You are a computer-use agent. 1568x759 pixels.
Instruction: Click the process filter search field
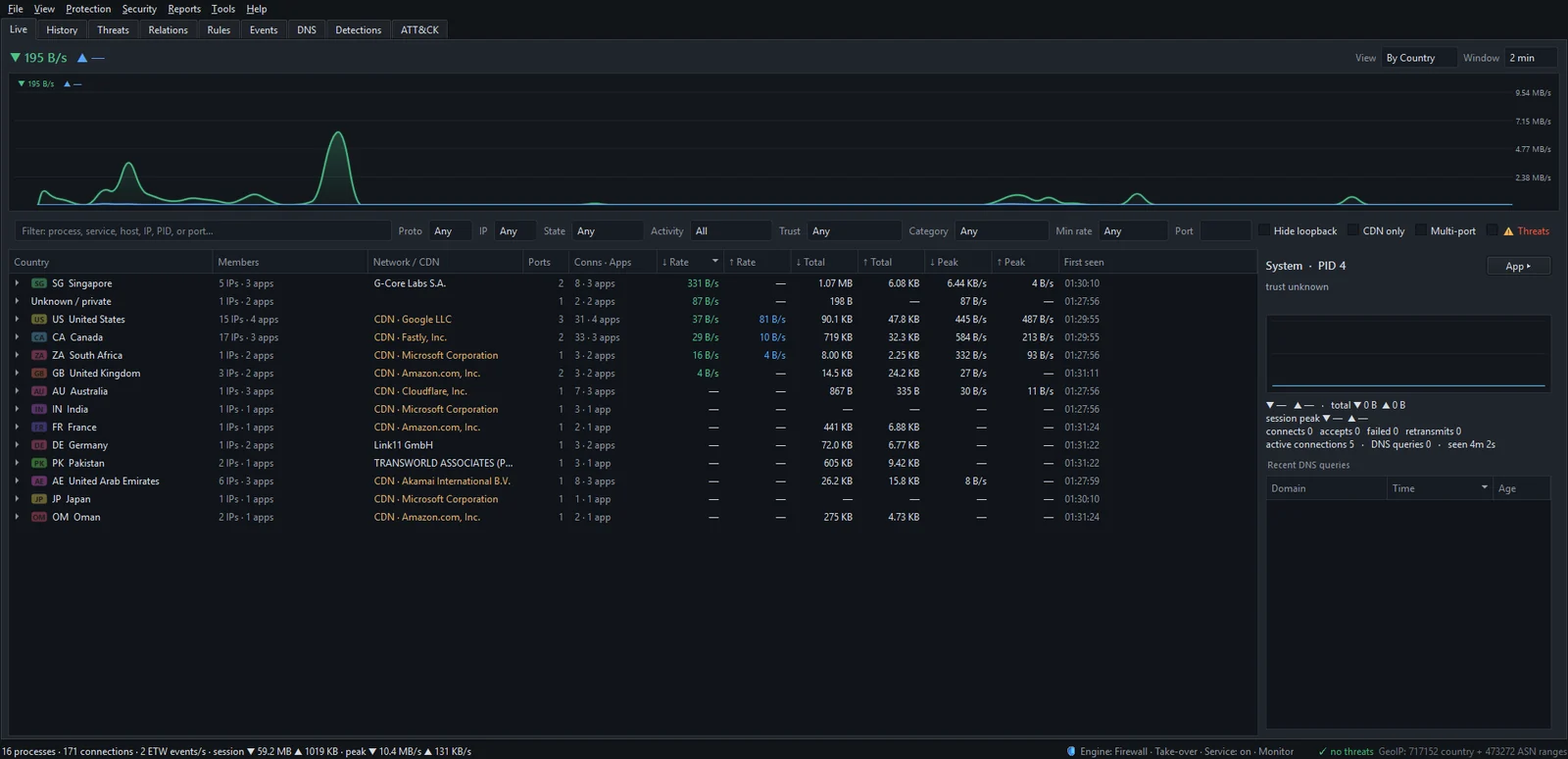click(x=203, y=231)
